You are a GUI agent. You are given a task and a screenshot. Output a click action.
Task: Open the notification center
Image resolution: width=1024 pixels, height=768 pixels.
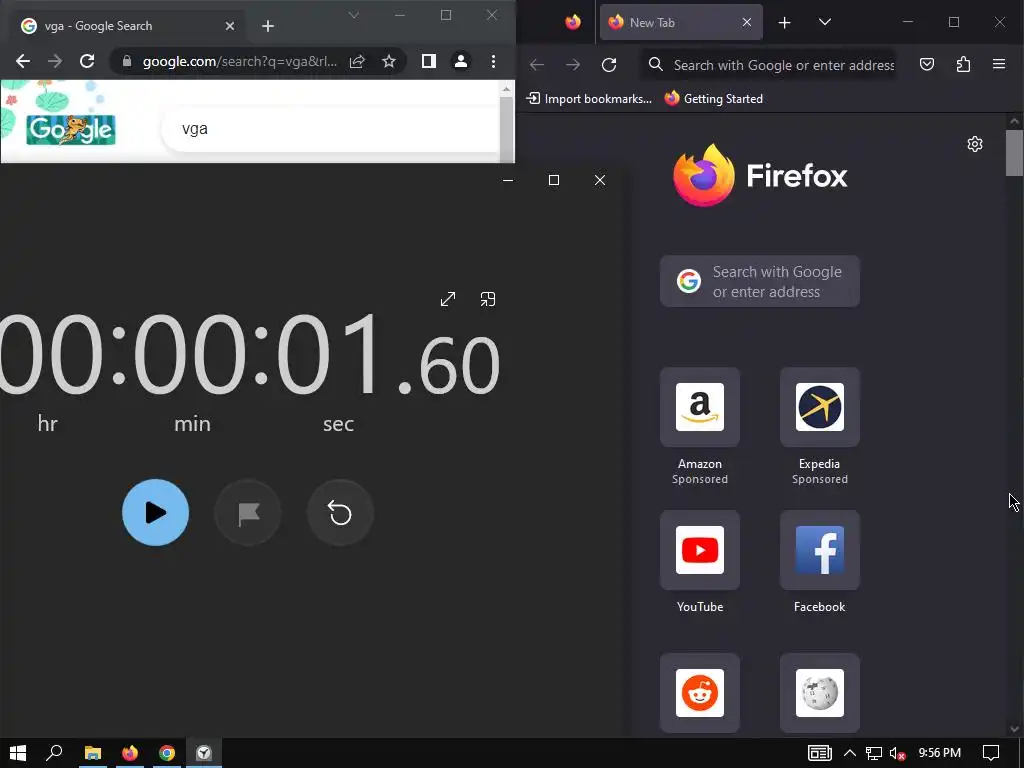(x=991, y=753)
